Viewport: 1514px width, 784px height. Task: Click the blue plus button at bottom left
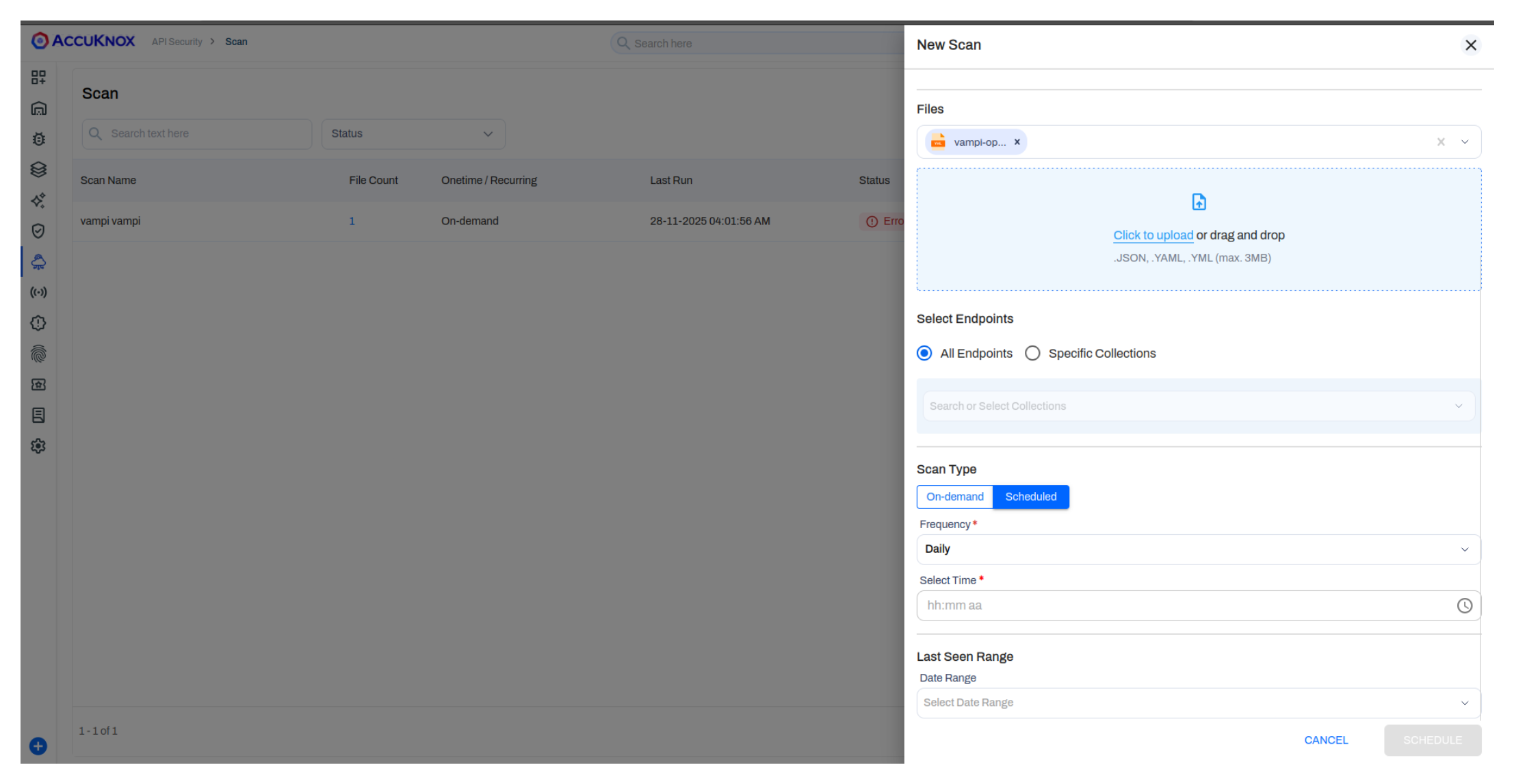point(38,746)
